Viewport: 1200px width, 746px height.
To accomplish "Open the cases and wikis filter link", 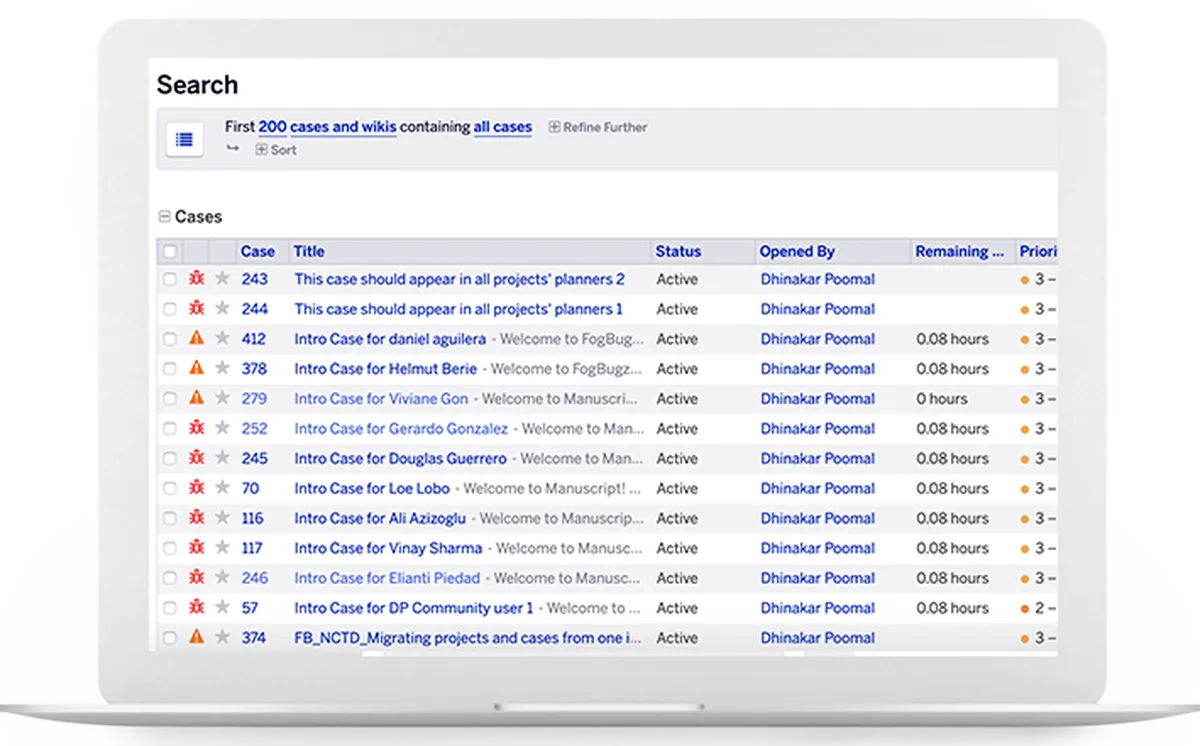I will [x=343, y=127].
